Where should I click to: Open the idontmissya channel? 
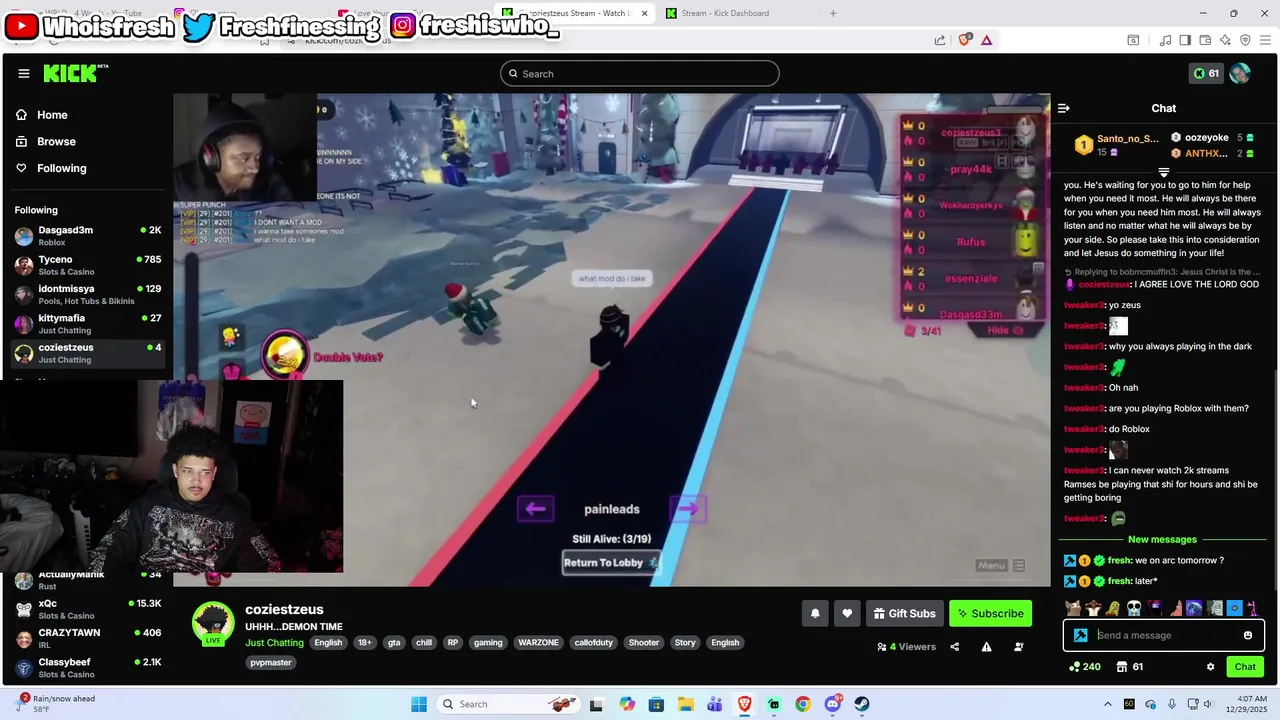pyautogui.click(x=86, y=294)
